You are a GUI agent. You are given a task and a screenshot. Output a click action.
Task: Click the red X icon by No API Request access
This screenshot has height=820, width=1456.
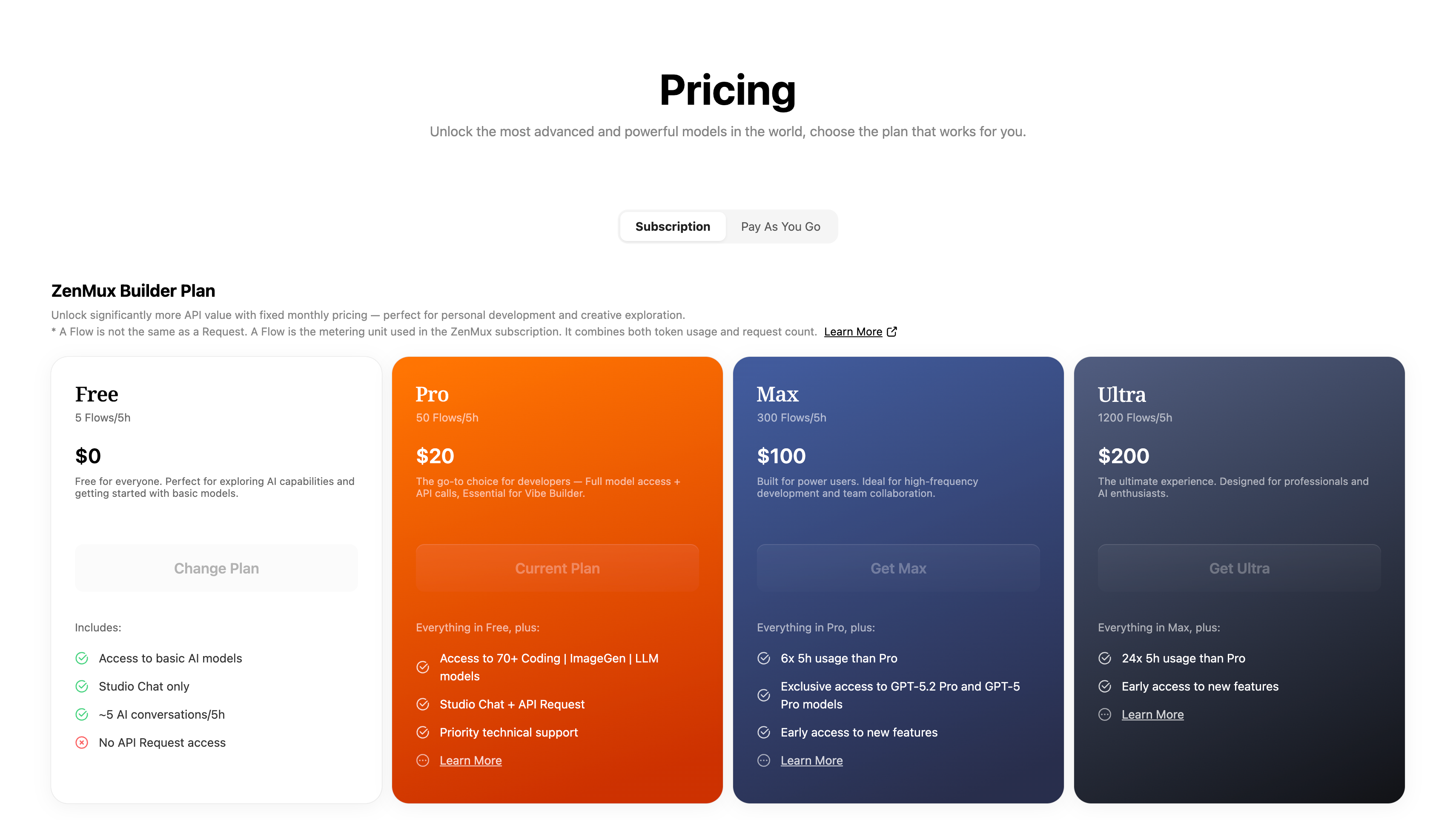(82, 743)
